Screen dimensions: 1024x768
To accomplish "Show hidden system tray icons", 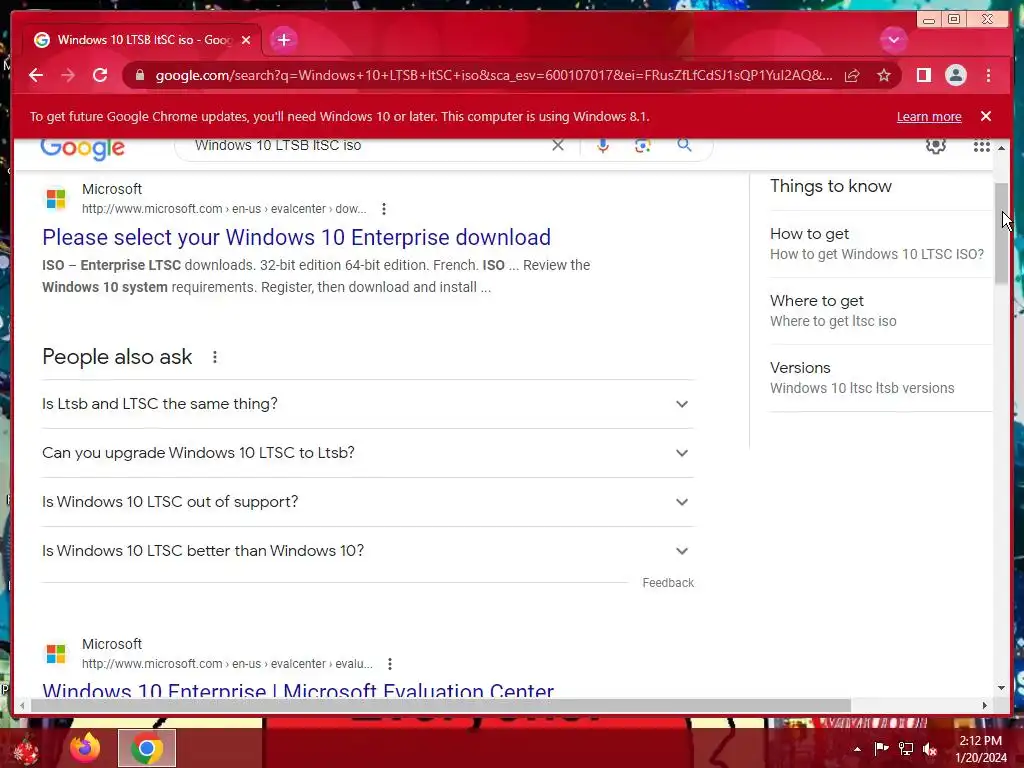I will coord(857,749).
